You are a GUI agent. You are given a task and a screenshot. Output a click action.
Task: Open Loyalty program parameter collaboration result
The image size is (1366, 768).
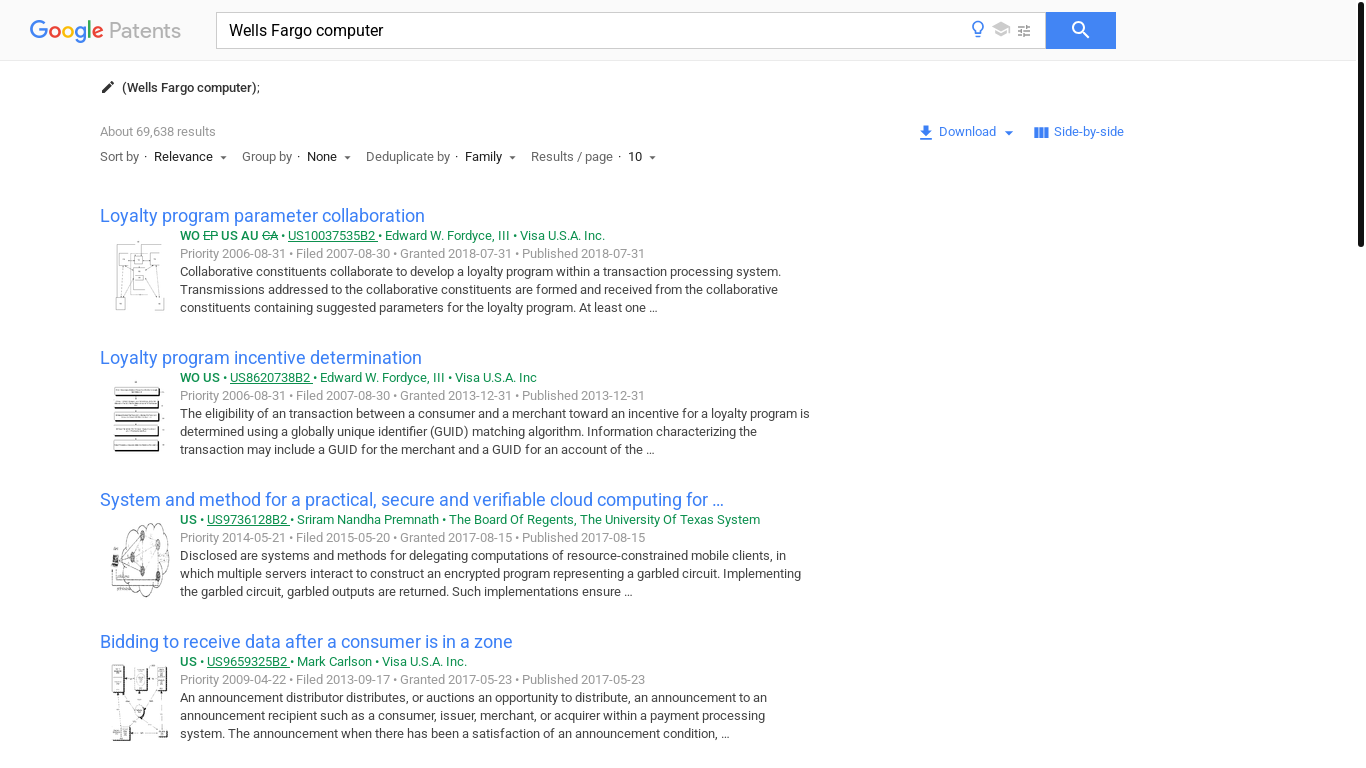click(262, 216)
